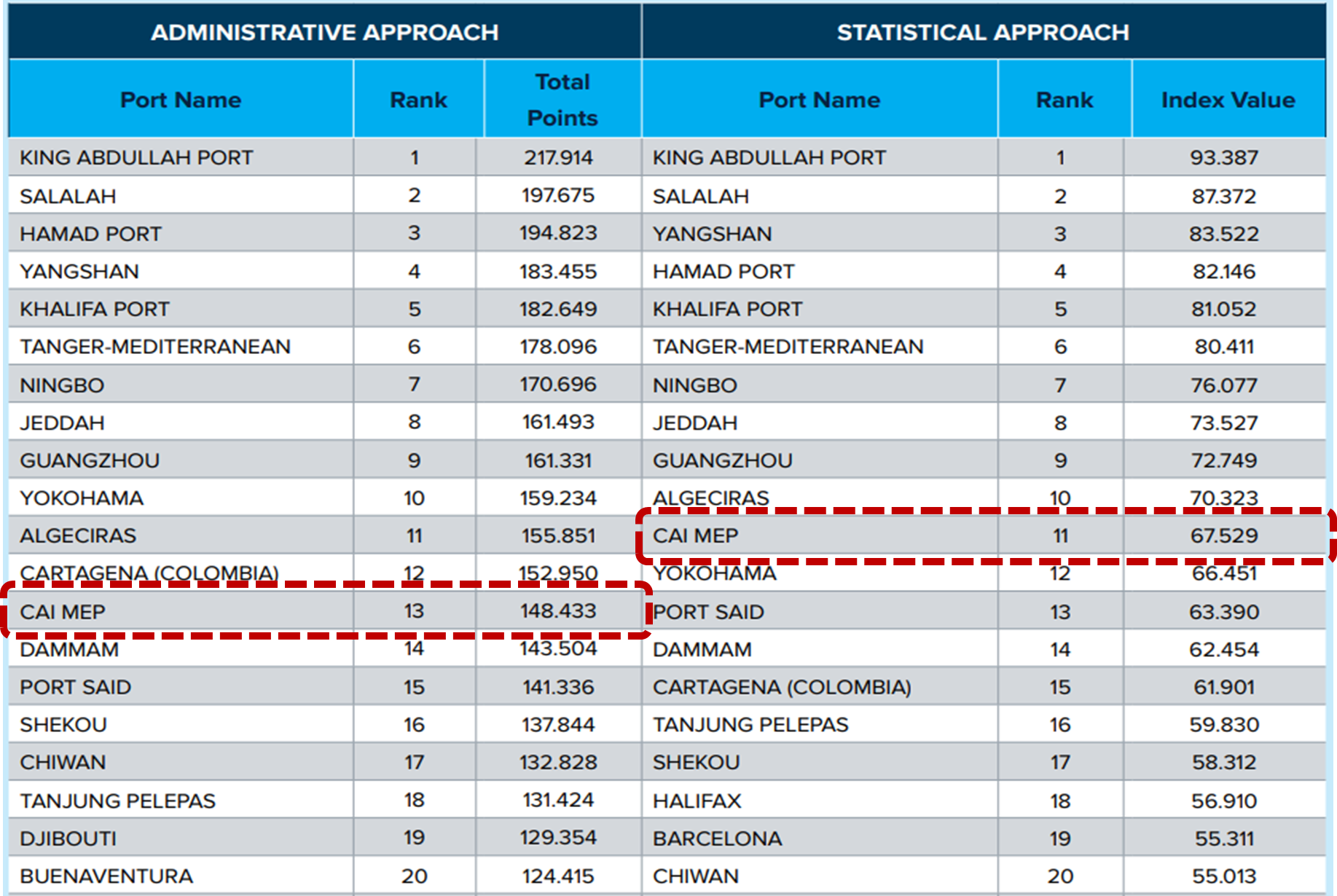Select YANGSHAN in the statistical list
The image size is (1337, 896).
(712, 234)
